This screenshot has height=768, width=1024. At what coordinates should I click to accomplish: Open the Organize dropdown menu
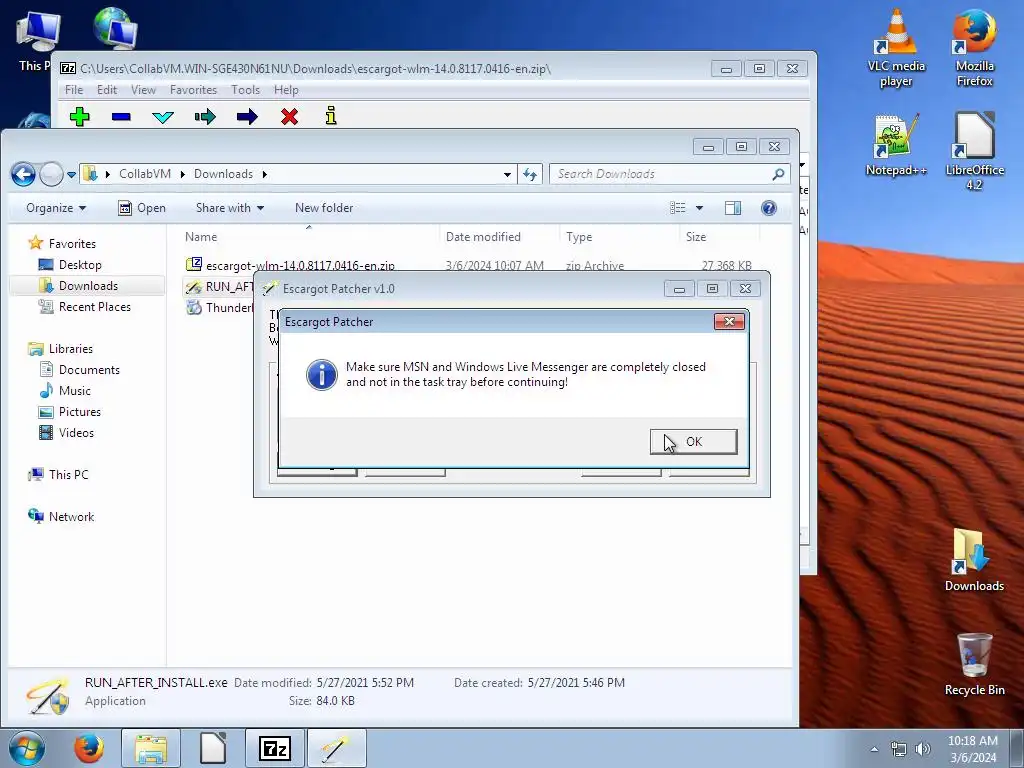pyautogui.click(x=56, y=208)
